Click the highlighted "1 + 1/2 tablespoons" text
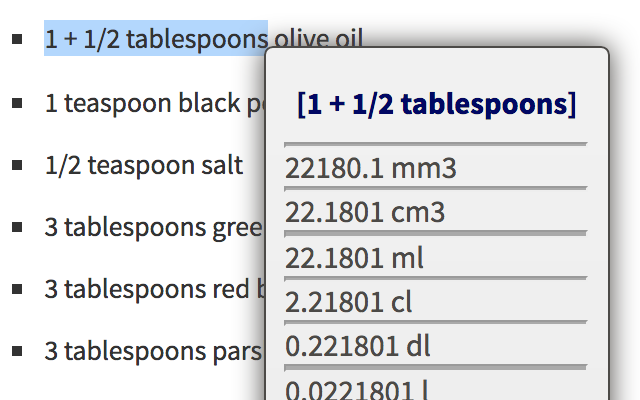 (156, 38)
